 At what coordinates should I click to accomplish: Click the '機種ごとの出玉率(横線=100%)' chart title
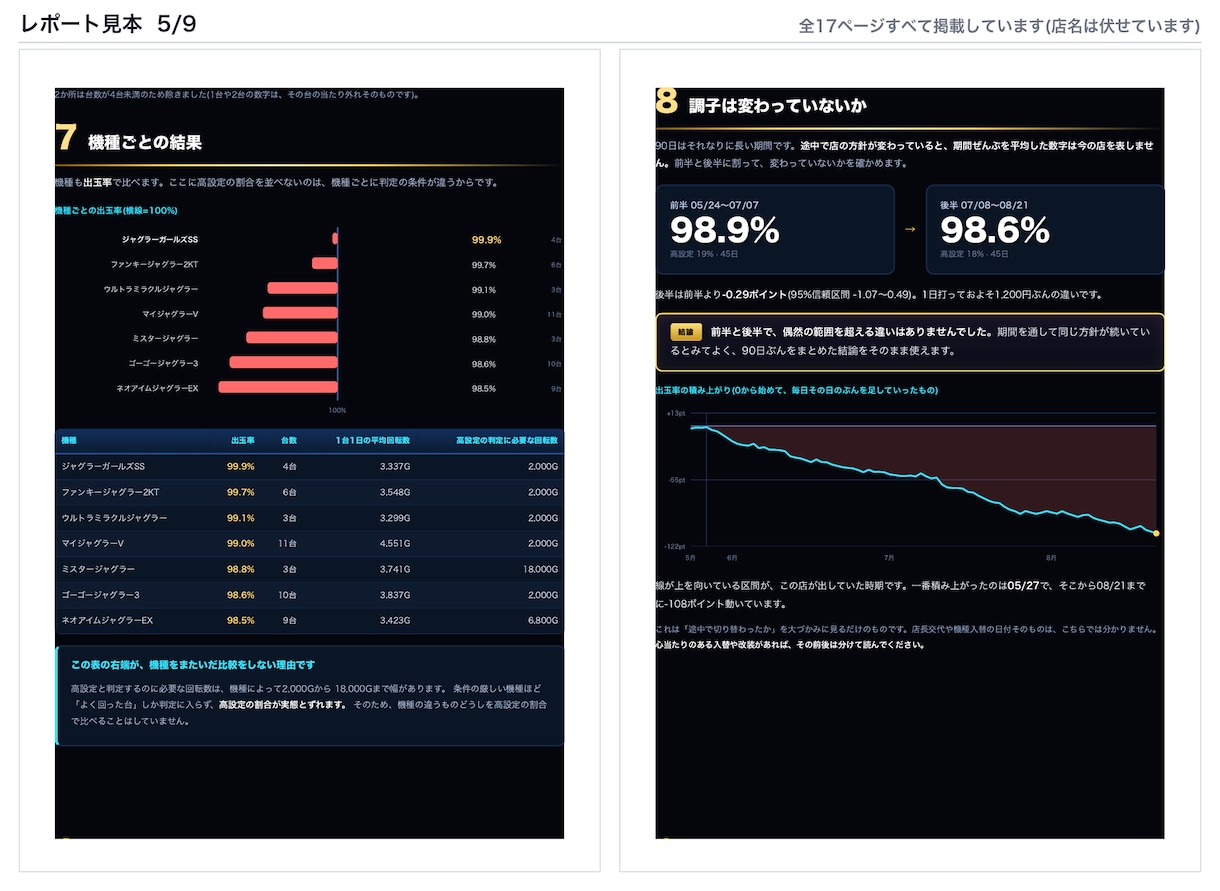116,211
